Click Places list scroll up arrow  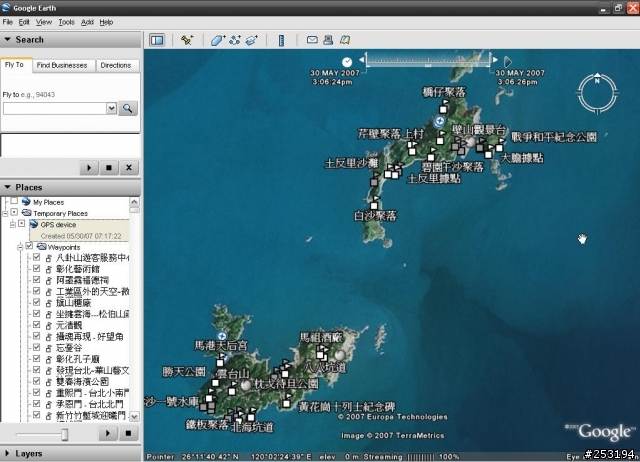coord(134,202)
